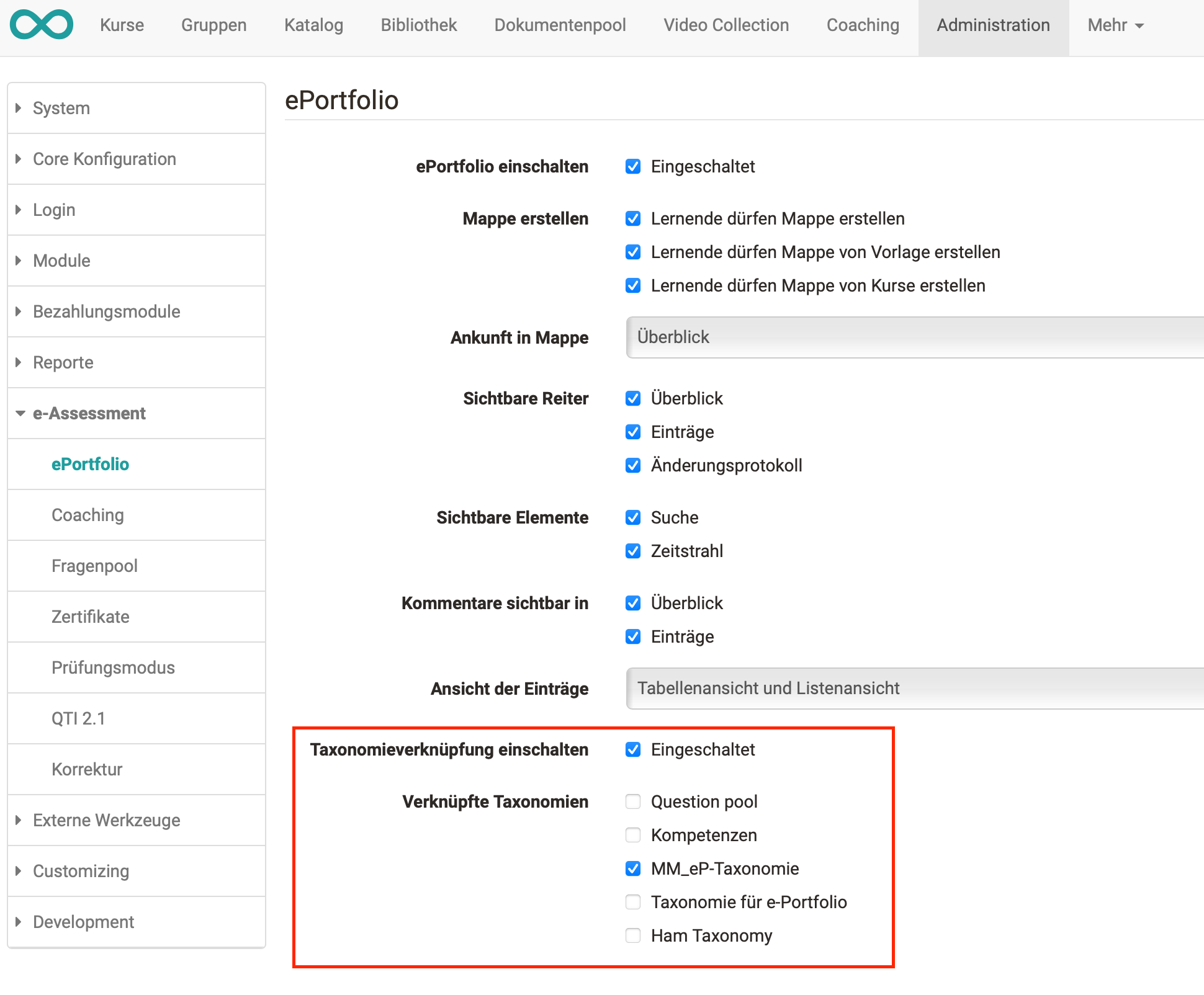The width and height of the screenshot is (1204, 995).
Task: Uncheck Änderungsprotokoll visible tab
Action: point(633,465)
